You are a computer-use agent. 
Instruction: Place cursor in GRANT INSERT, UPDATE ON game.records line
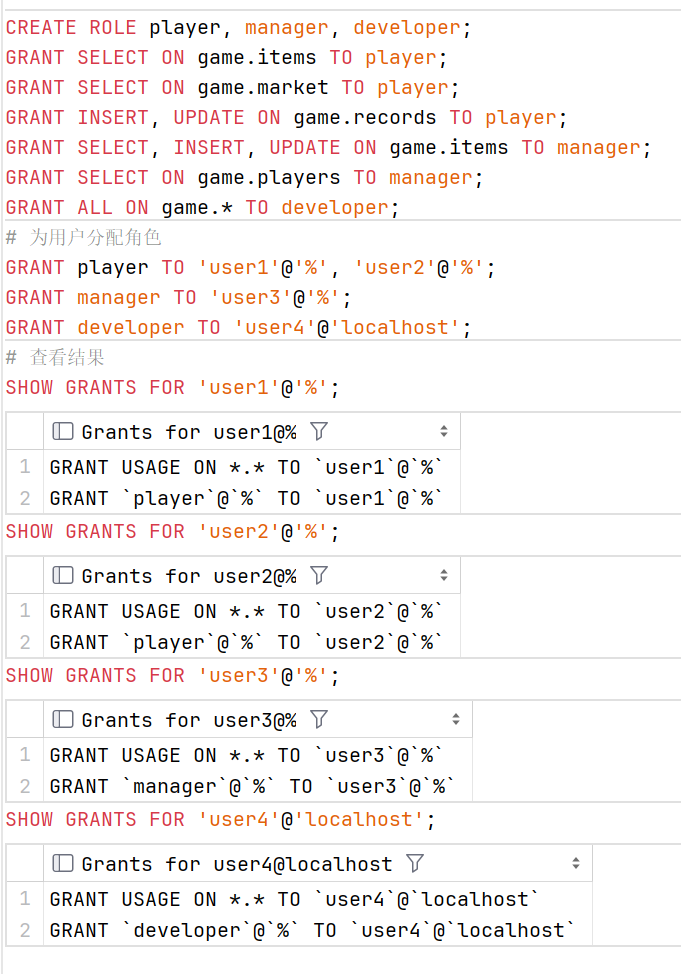[x=286, y=117]
